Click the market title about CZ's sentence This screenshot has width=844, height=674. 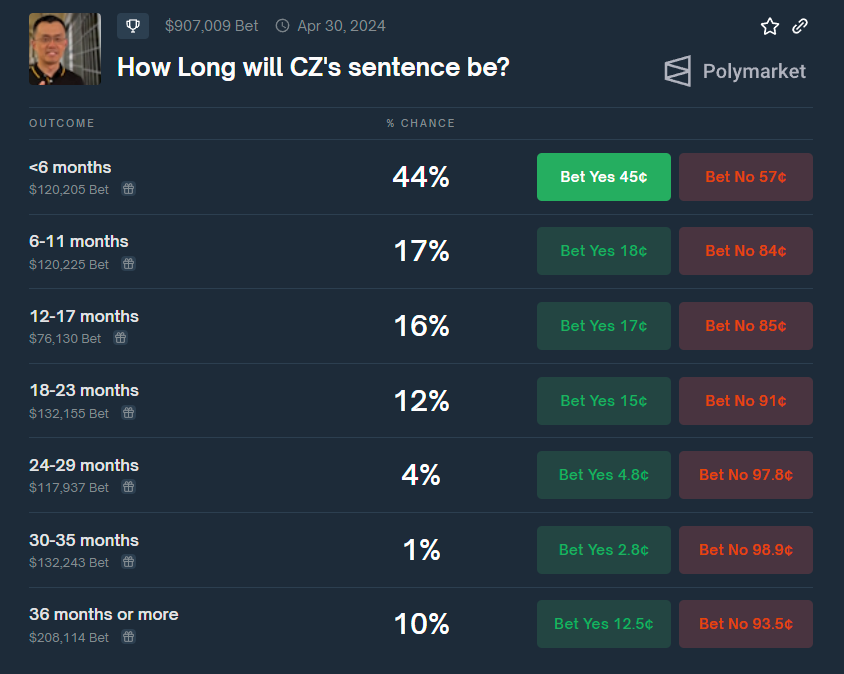[313, 67]
